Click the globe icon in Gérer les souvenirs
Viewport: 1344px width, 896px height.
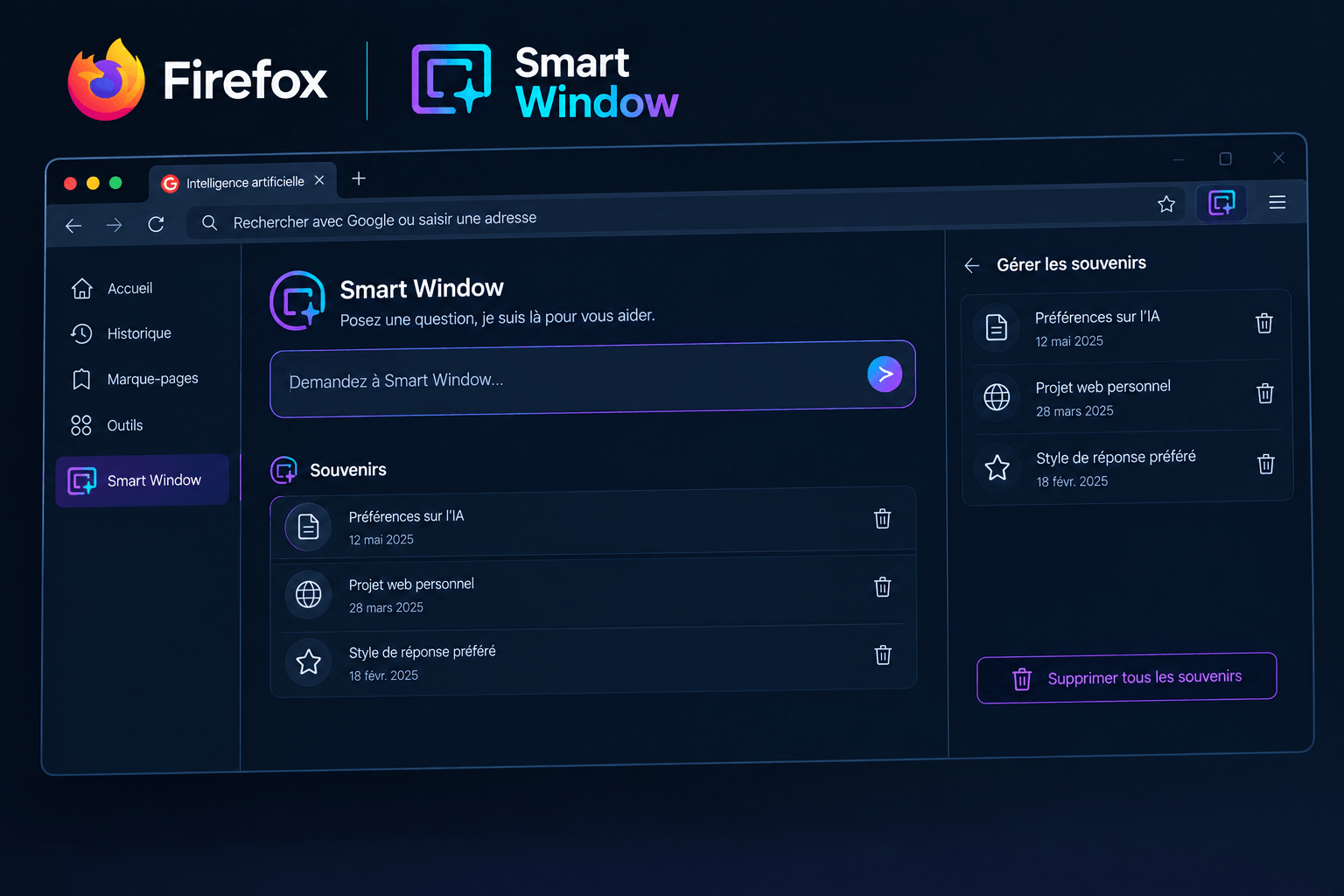[997, 397]
